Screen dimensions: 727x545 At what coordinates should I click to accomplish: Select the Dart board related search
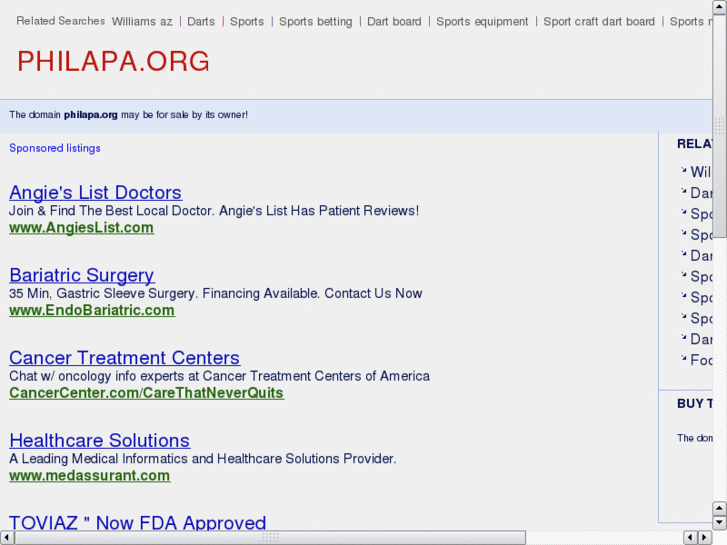[394, 21]
